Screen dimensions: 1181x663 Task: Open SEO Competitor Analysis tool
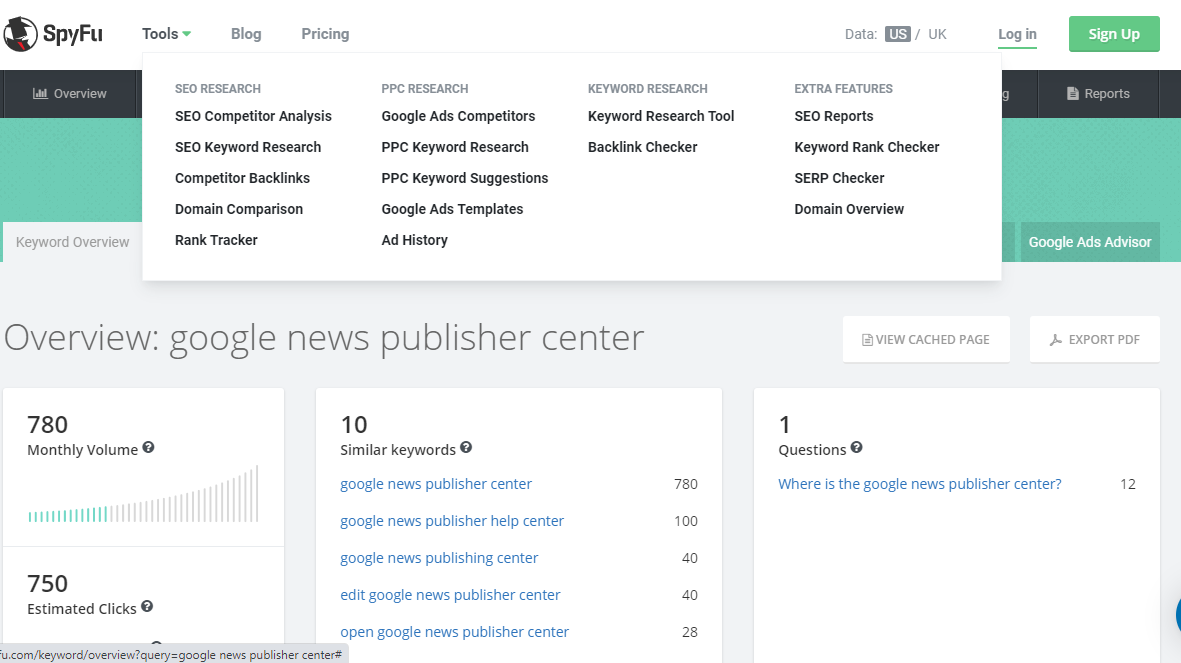click(x=253, y=116)
